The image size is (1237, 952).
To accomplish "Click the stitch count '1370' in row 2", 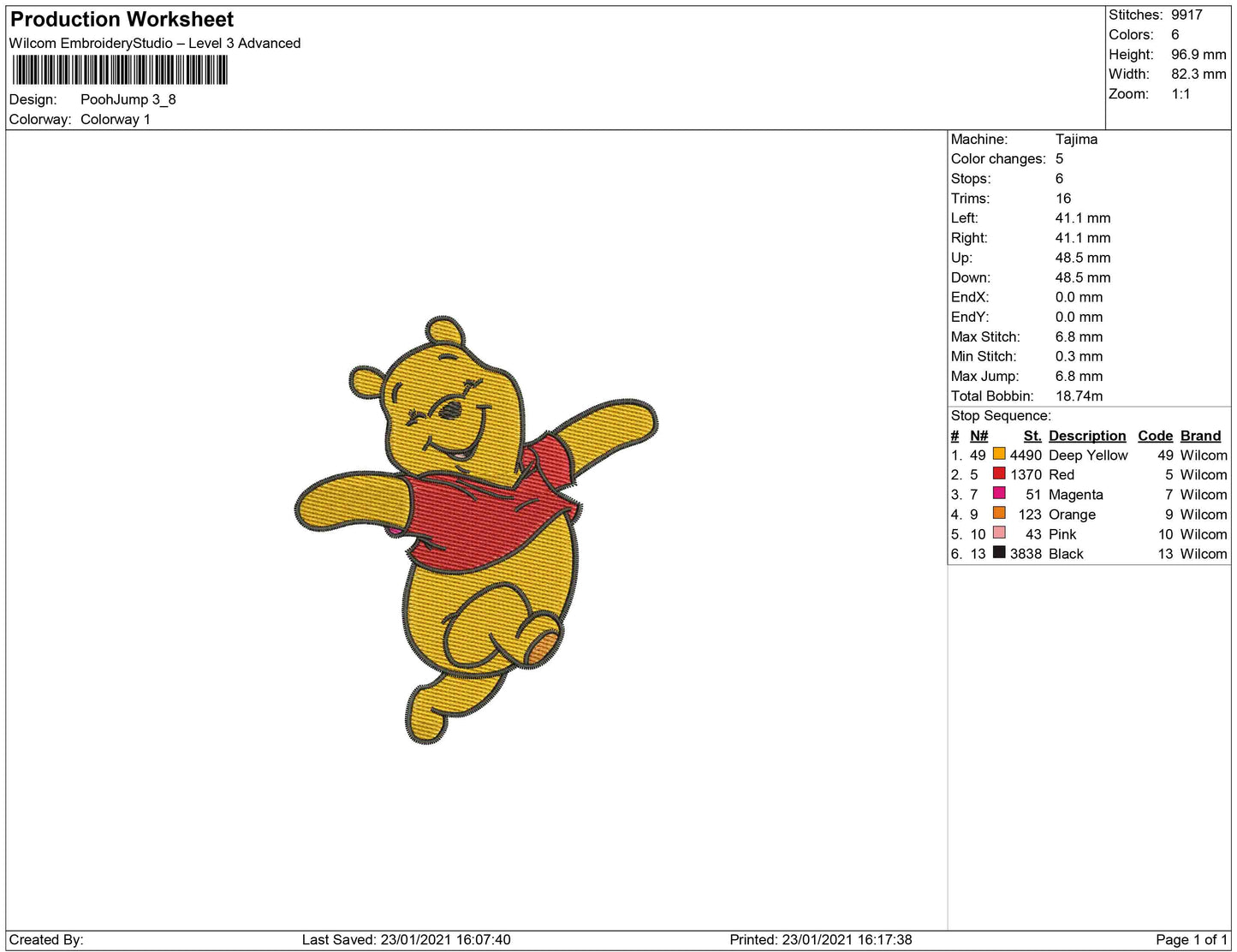I will (x=1026, y=474).
